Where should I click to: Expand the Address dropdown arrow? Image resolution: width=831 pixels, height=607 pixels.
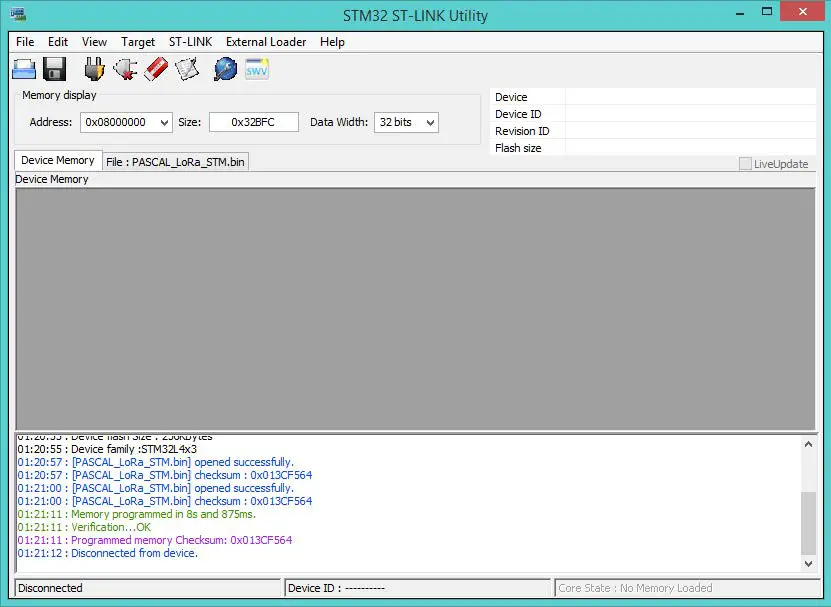pos(164,122)
